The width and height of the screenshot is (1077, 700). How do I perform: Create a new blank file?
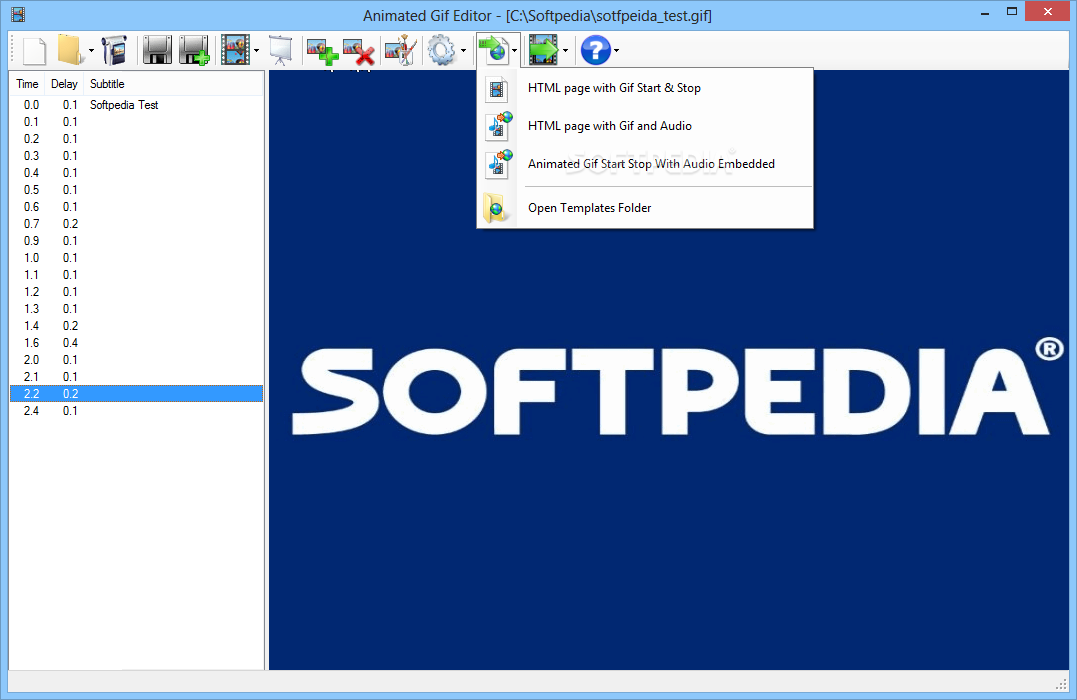[x=34, y=51]
